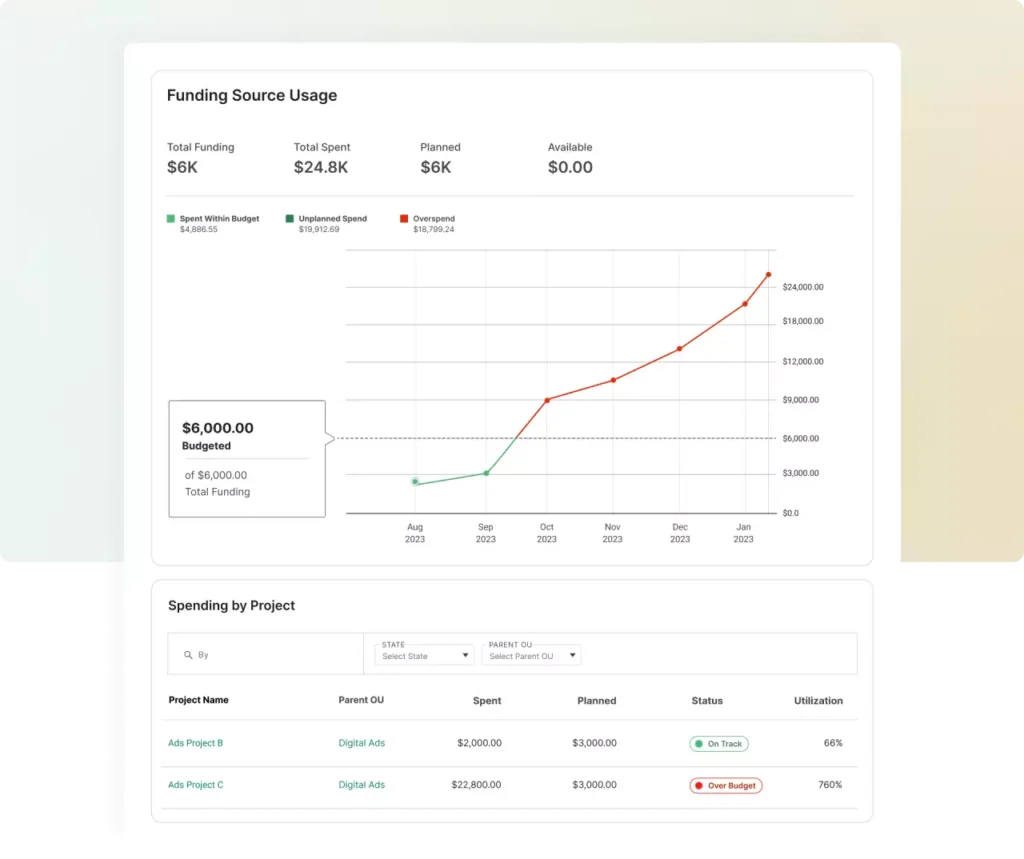This screenshot has height=859, width=1024.
Task: Open the Ads Project B project link
Action: click(195, 743)
